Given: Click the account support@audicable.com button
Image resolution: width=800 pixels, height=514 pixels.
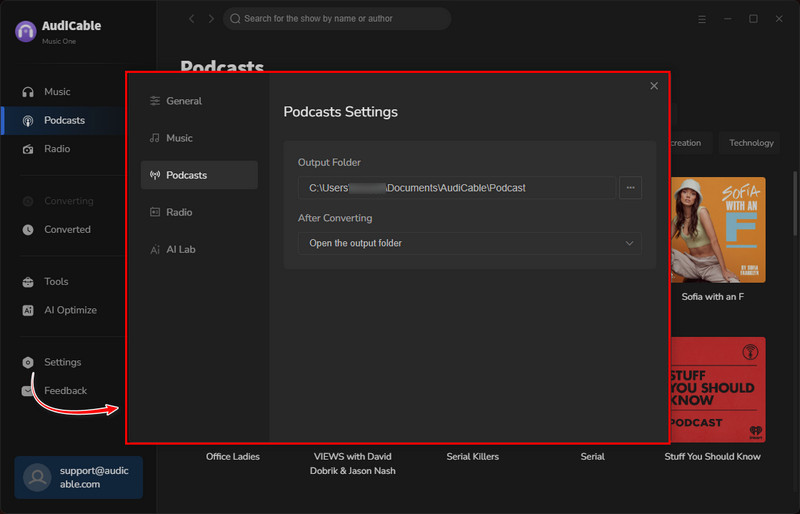Looking at the screenshot, I should tap(79, 477).
